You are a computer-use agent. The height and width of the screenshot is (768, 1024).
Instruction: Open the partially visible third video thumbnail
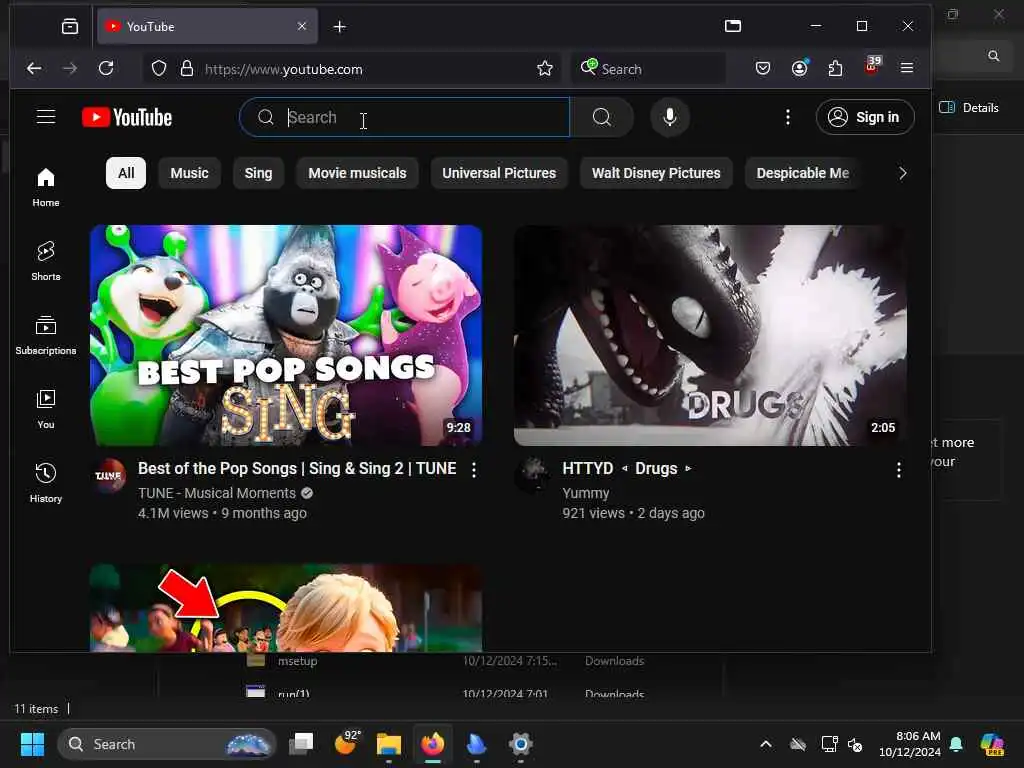point(286,608)
